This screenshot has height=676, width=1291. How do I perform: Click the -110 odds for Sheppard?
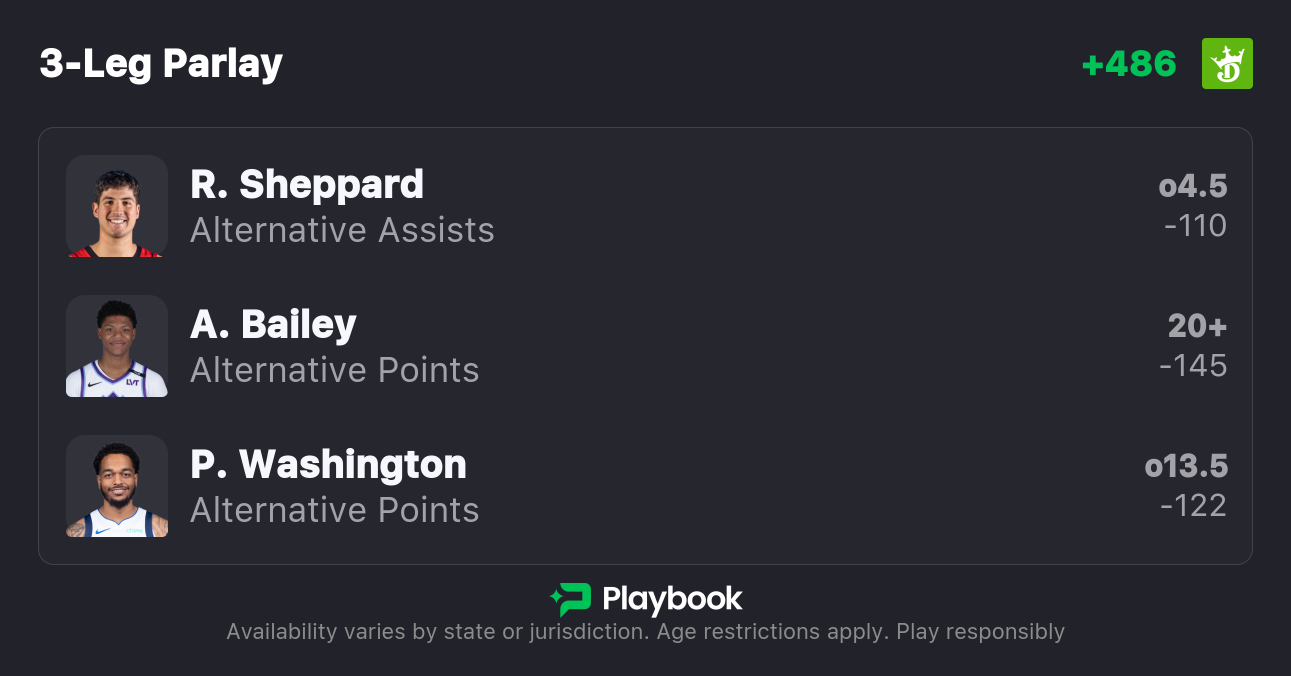tap(1195, 226)
